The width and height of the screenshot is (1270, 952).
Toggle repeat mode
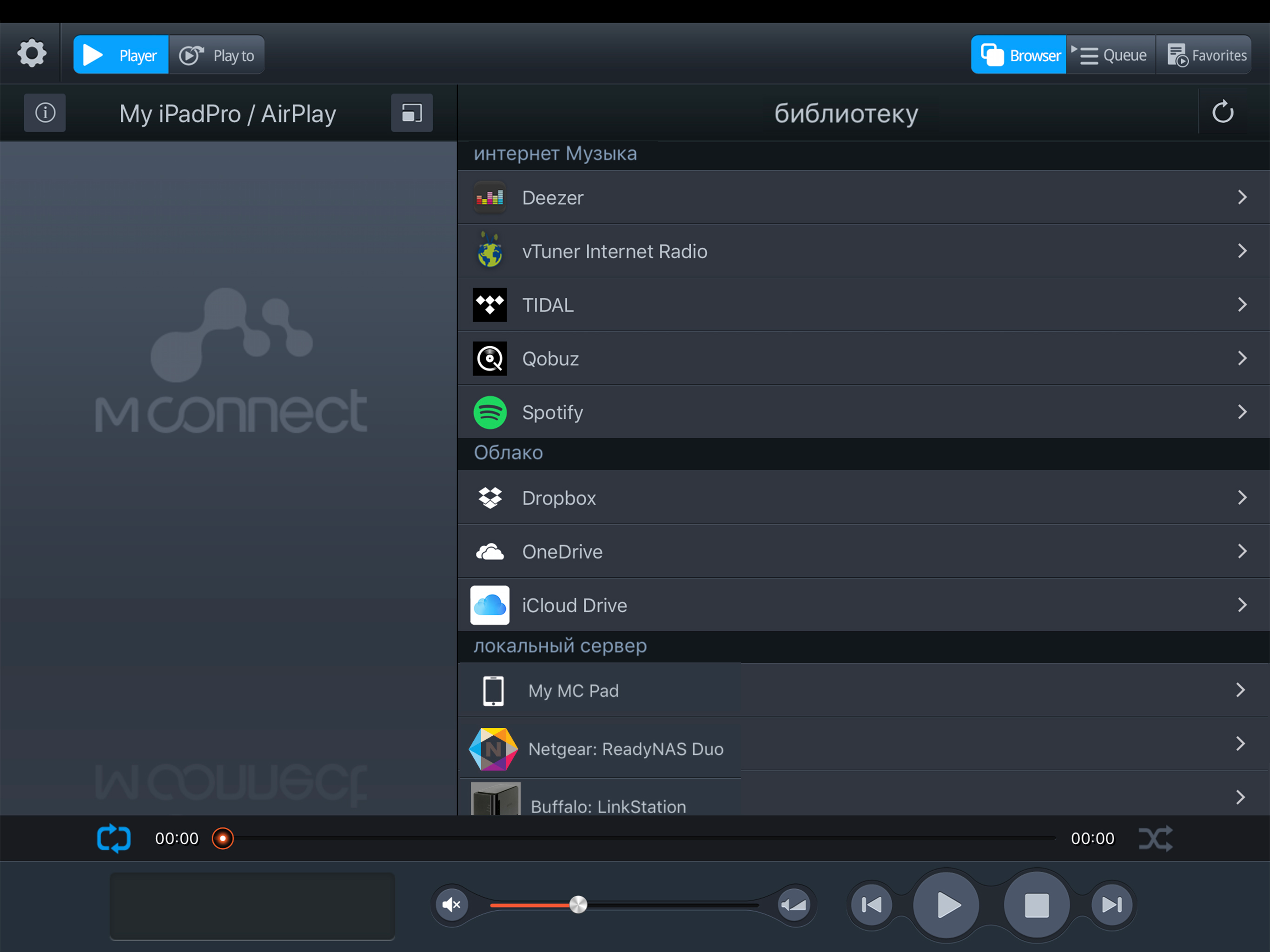114,838
